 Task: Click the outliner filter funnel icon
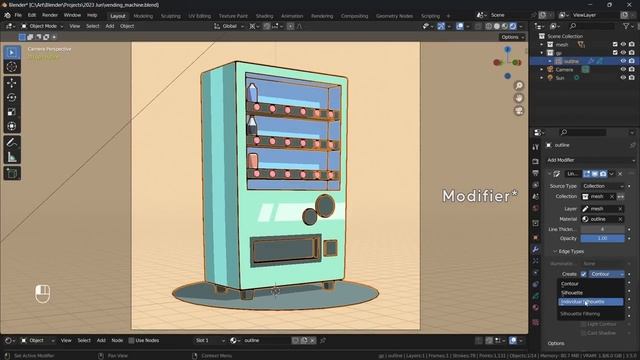coord(626,26)
